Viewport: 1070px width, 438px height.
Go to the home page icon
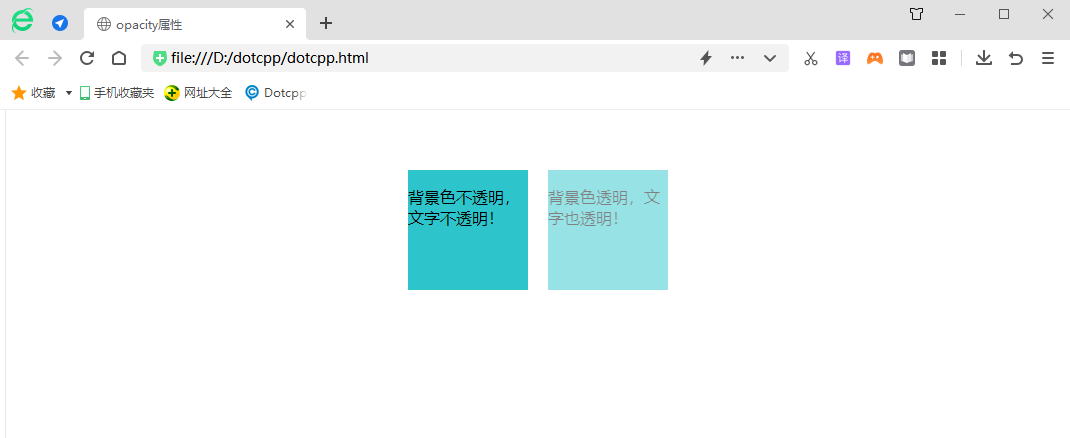(119, 58)
